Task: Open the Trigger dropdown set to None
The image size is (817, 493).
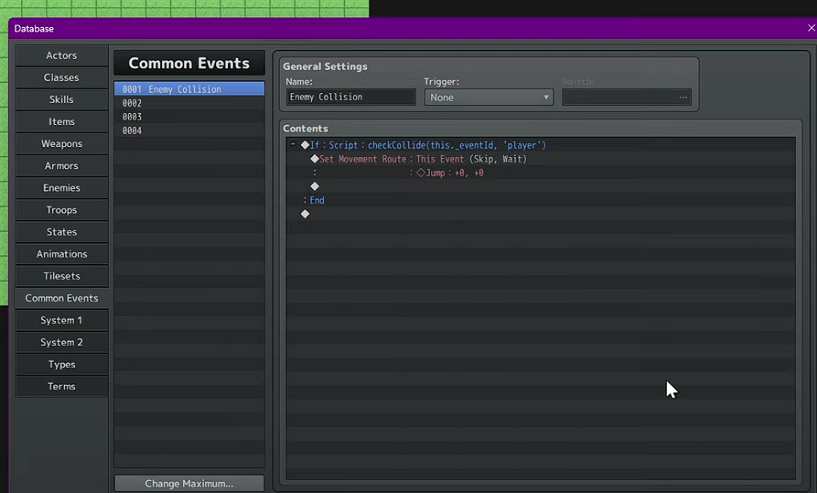Action: [489, 97]
